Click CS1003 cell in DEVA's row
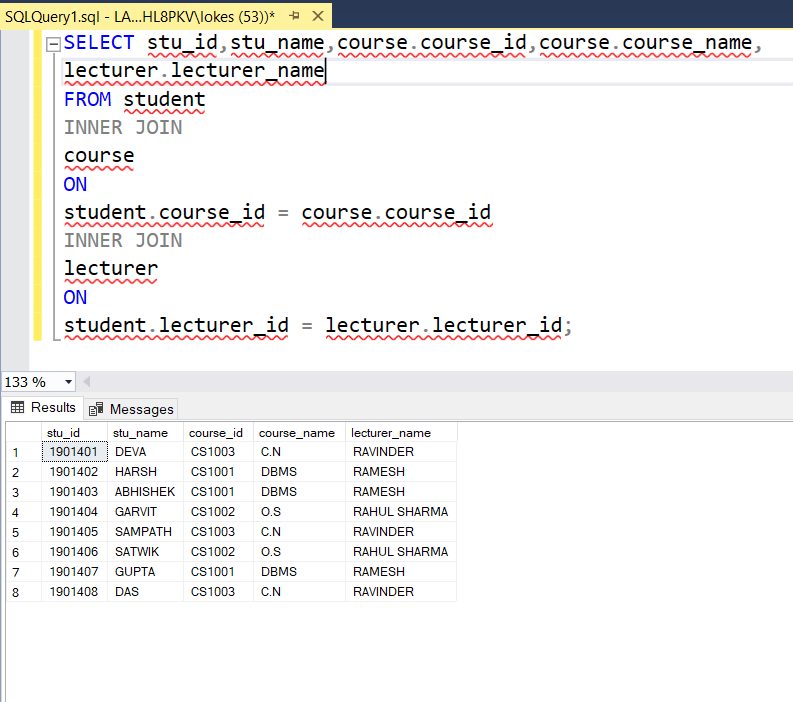793x702 pixels. (x=218, y=452)
